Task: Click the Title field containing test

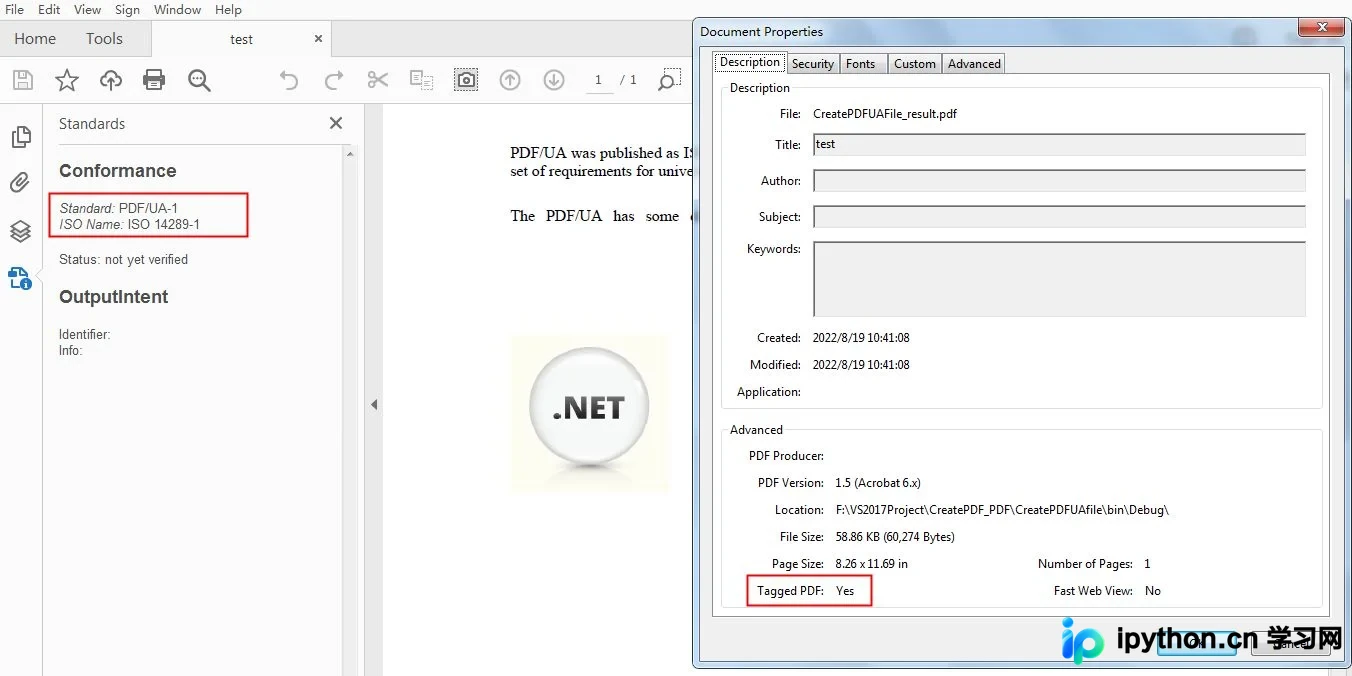Action: click(1059, 145)
